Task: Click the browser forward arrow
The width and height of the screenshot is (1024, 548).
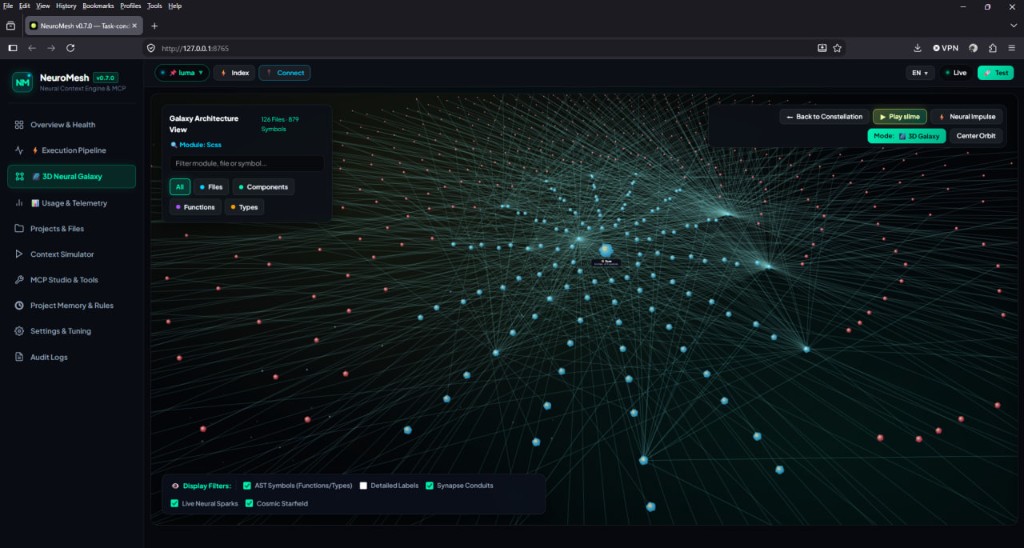Action: tap(51, 48)
